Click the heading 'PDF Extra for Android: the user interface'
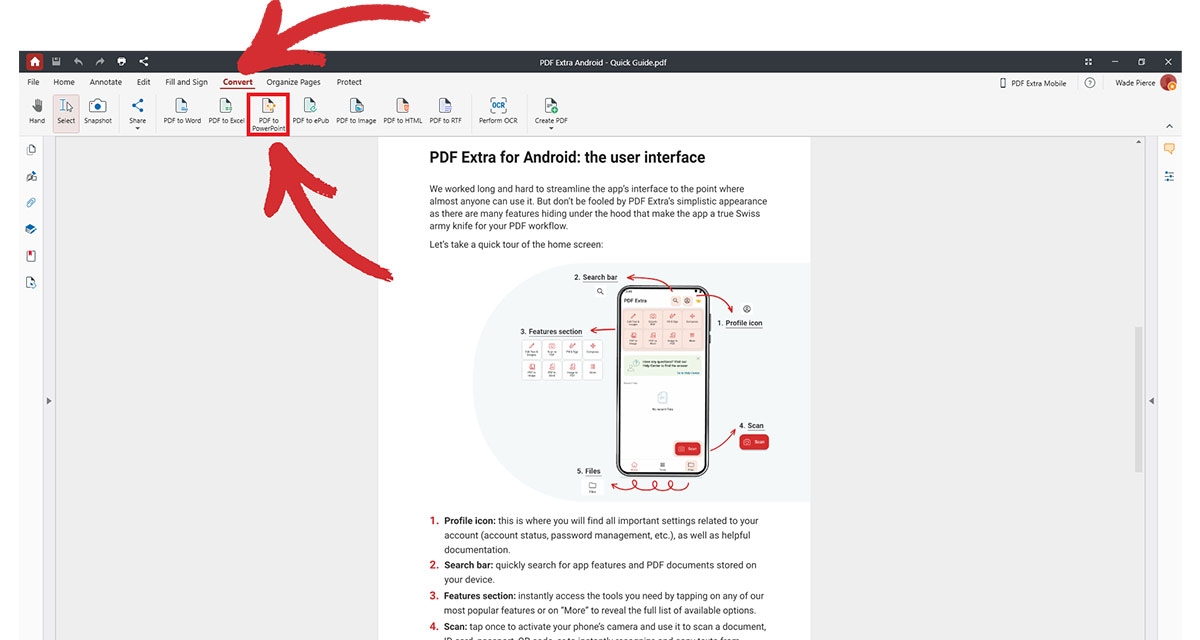This screenshot has width=1200, height=640. click(x=567, y=157)
